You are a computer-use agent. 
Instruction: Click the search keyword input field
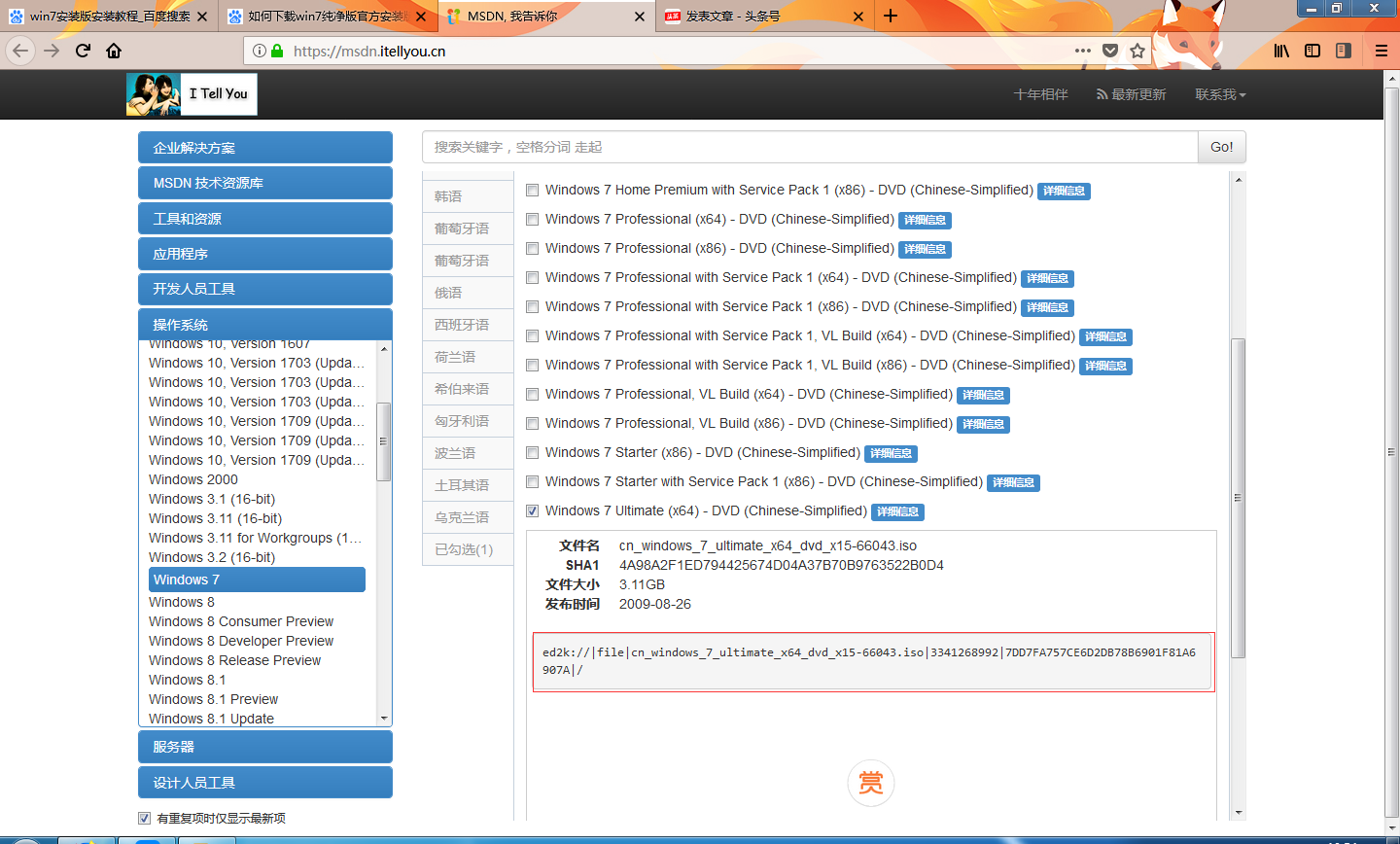click(x=810, y=147)
